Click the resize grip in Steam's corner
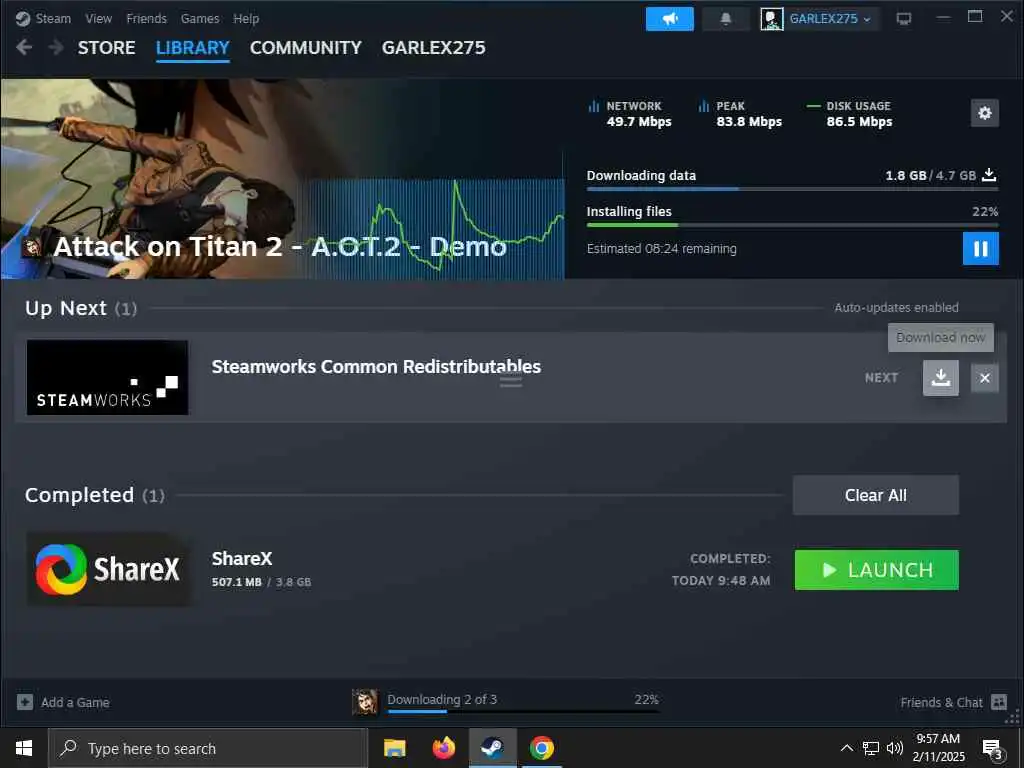Screen dimensions: 1024x768 click(1013, 716)
